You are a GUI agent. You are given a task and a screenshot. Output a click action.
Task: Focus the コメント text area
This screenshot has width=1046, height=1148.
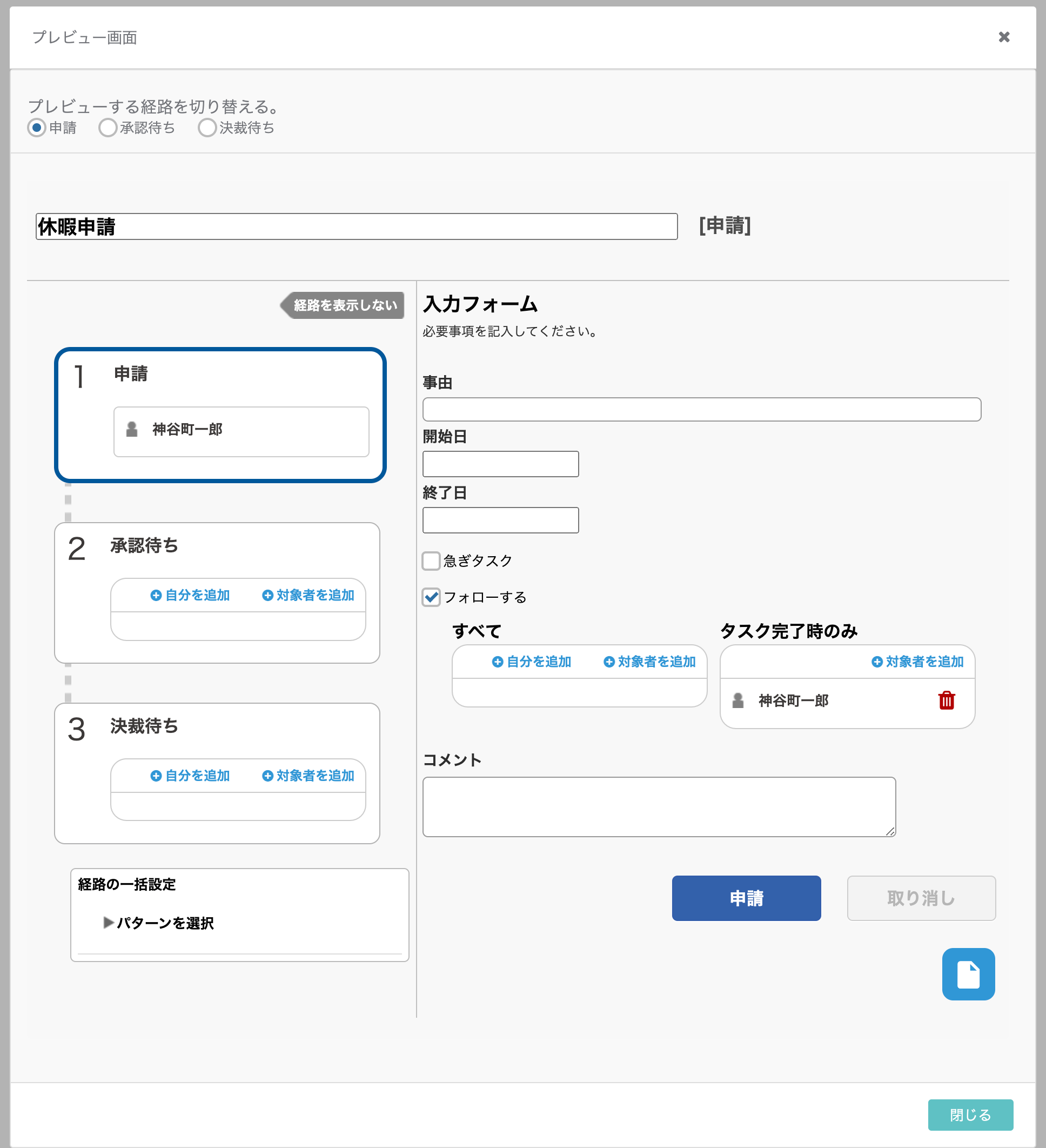coord(659,806)
